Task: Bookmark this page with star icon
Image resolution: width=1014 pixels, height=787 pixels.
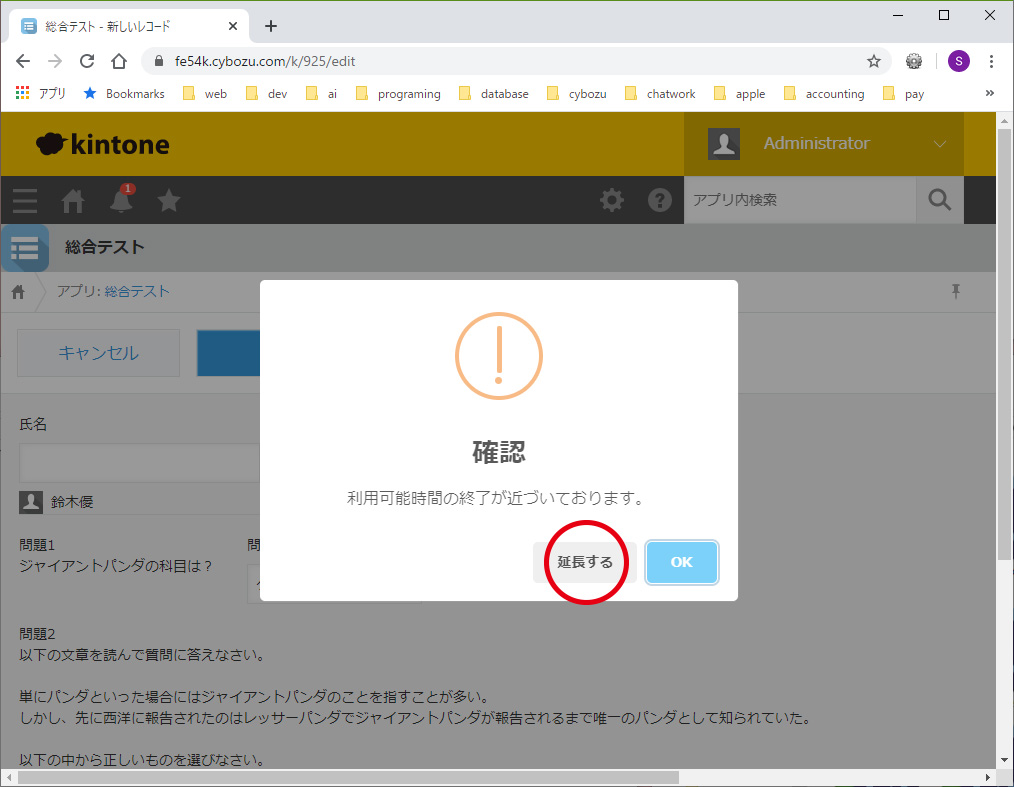Action: click(x=874, y=61)
